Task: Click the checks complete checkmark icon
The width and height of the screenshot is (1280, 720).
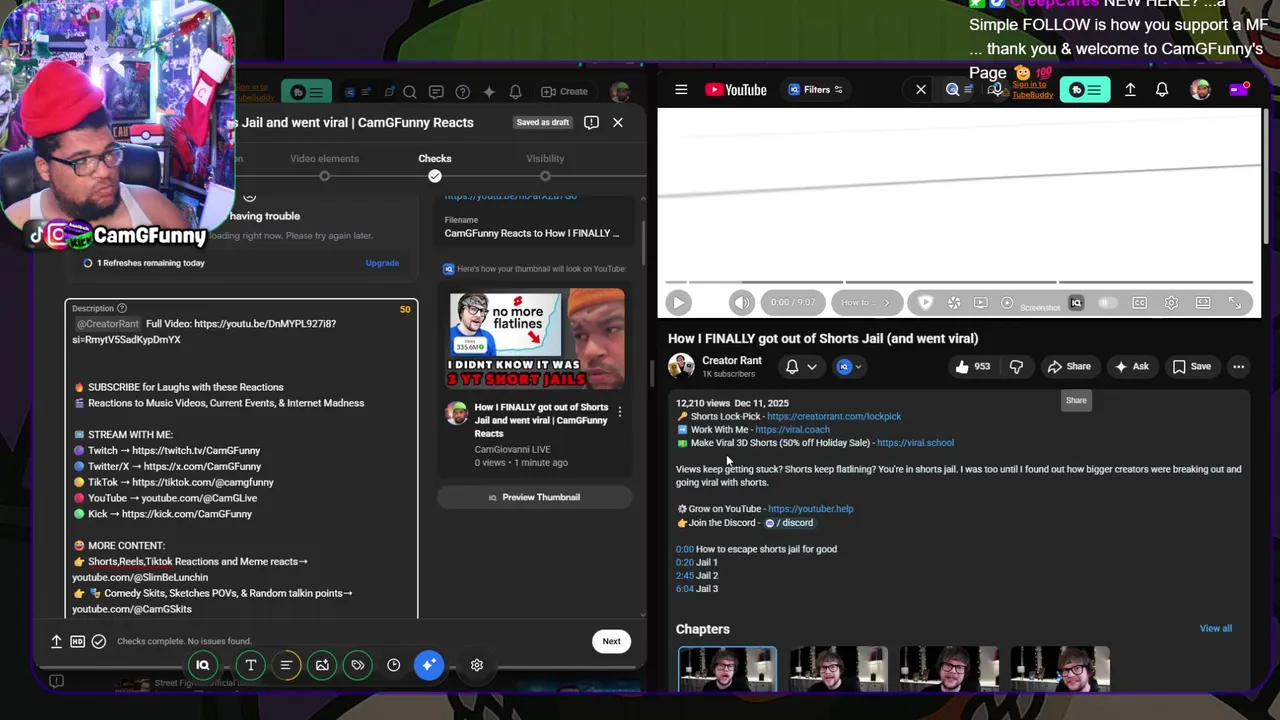Action: click(98, 641)
